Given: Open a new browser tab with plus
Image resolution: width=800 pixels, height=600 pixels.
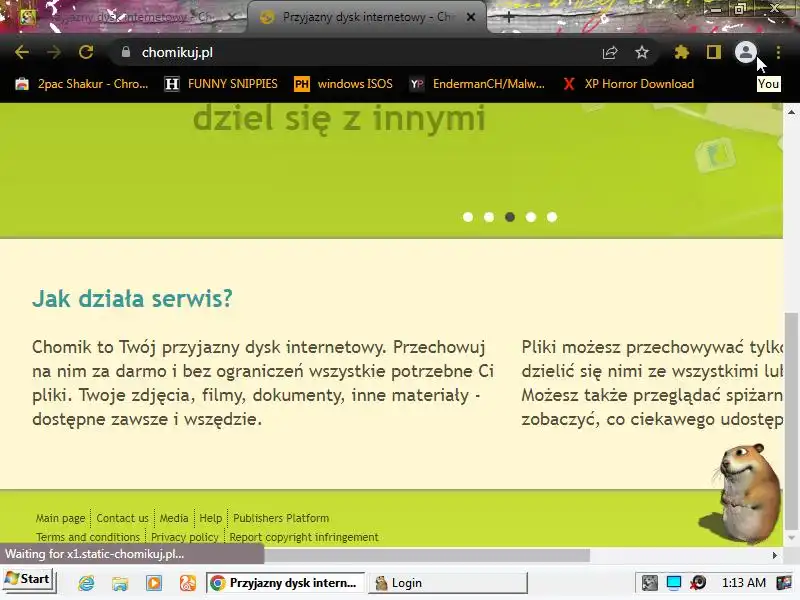Looking at the screenshot, I should [x=509, y=17].
